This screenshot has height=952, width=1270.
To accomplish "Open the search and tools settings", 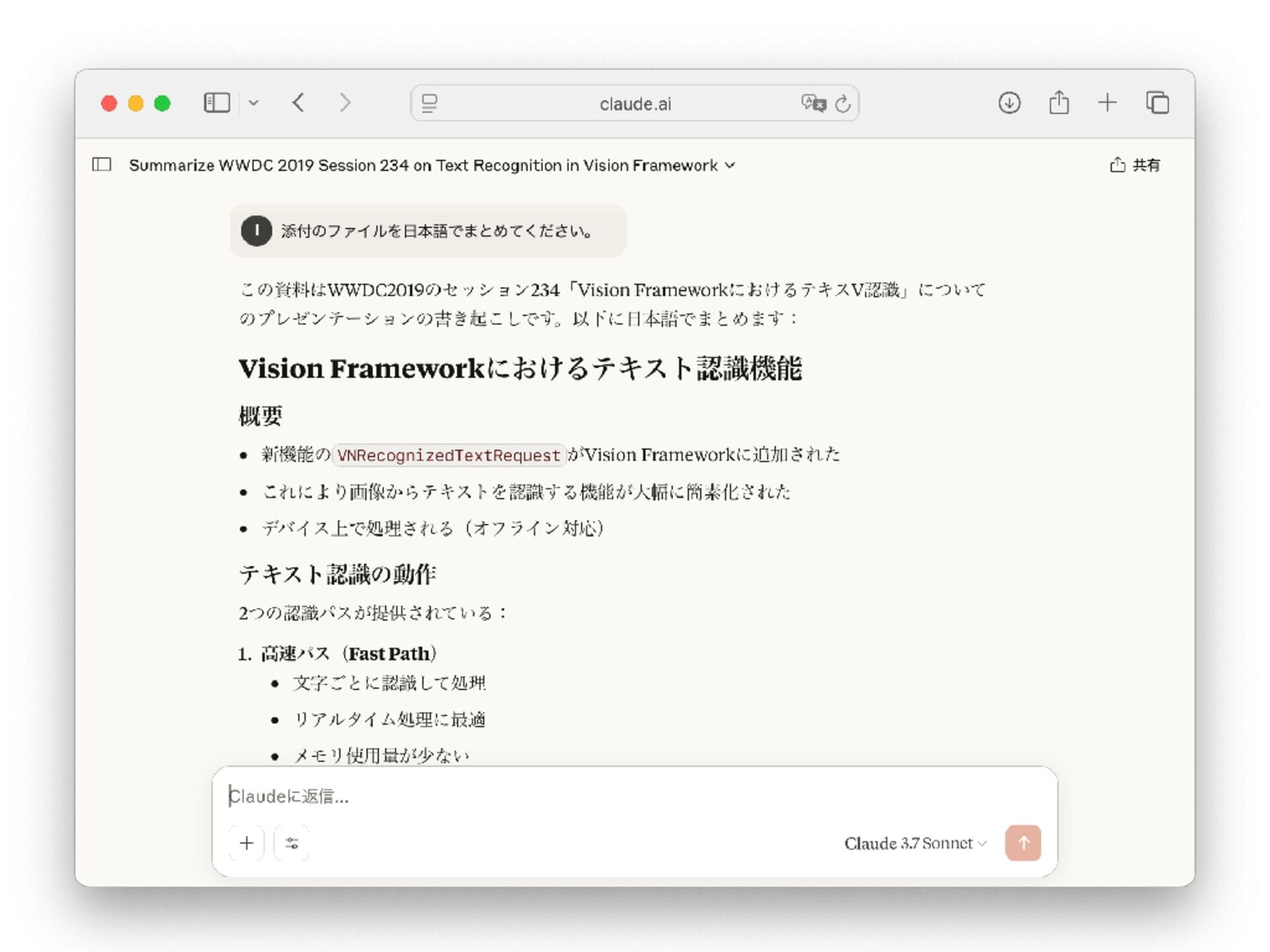I will coord(292,843).
